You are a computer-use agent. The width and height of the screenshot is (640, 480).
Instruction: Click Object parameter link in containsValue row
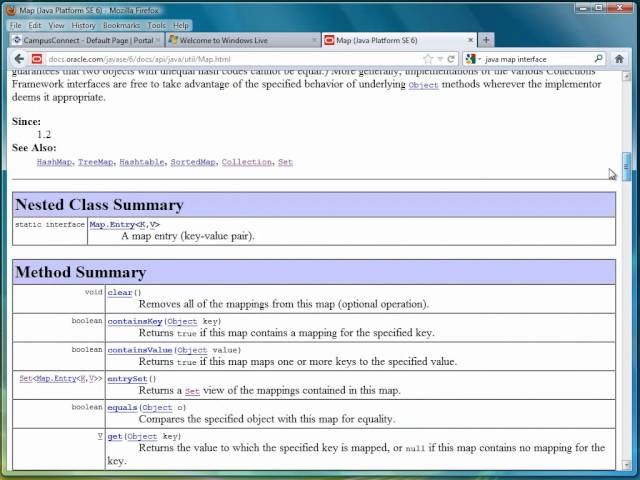(192, 350)
